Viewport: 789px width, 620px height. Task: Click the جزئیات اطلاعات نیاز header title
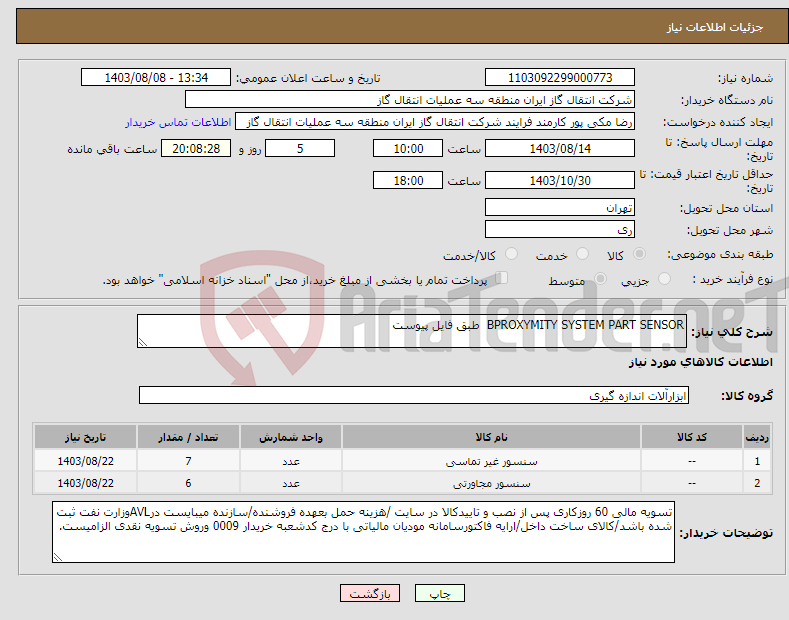tap(715, 27)
